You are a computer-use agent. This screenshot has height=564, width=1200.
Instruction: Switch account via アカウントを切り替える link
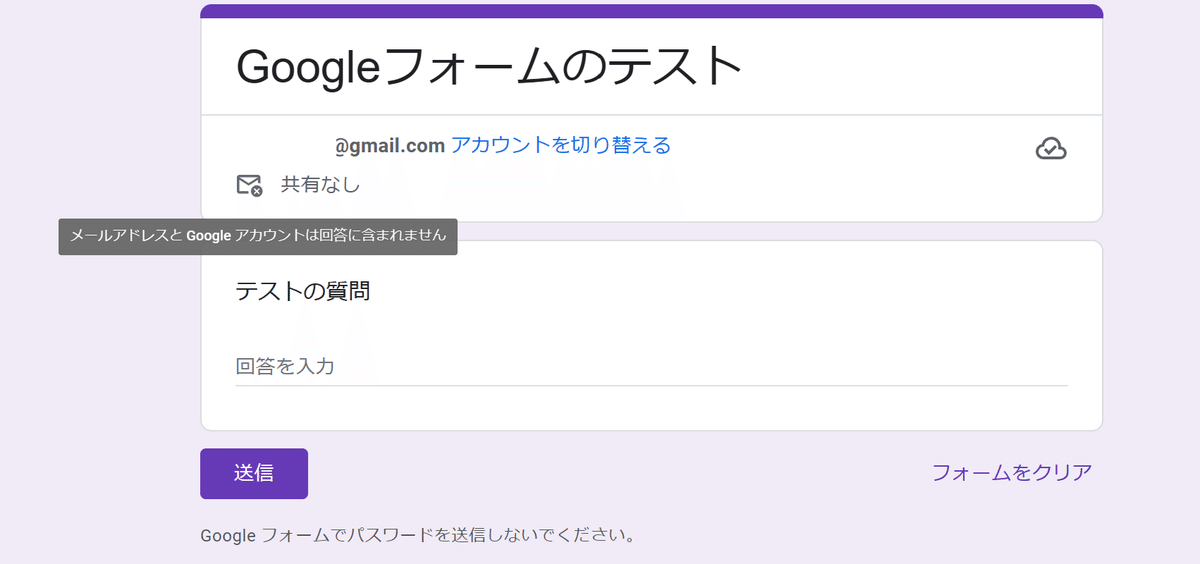(560, 145)
